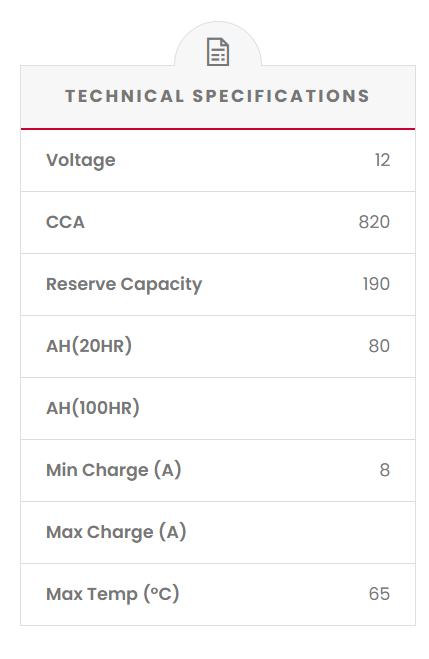Select the Max Temp value 65
The width and height of the screenshot is (429, 659).
[x=379, y=594]
